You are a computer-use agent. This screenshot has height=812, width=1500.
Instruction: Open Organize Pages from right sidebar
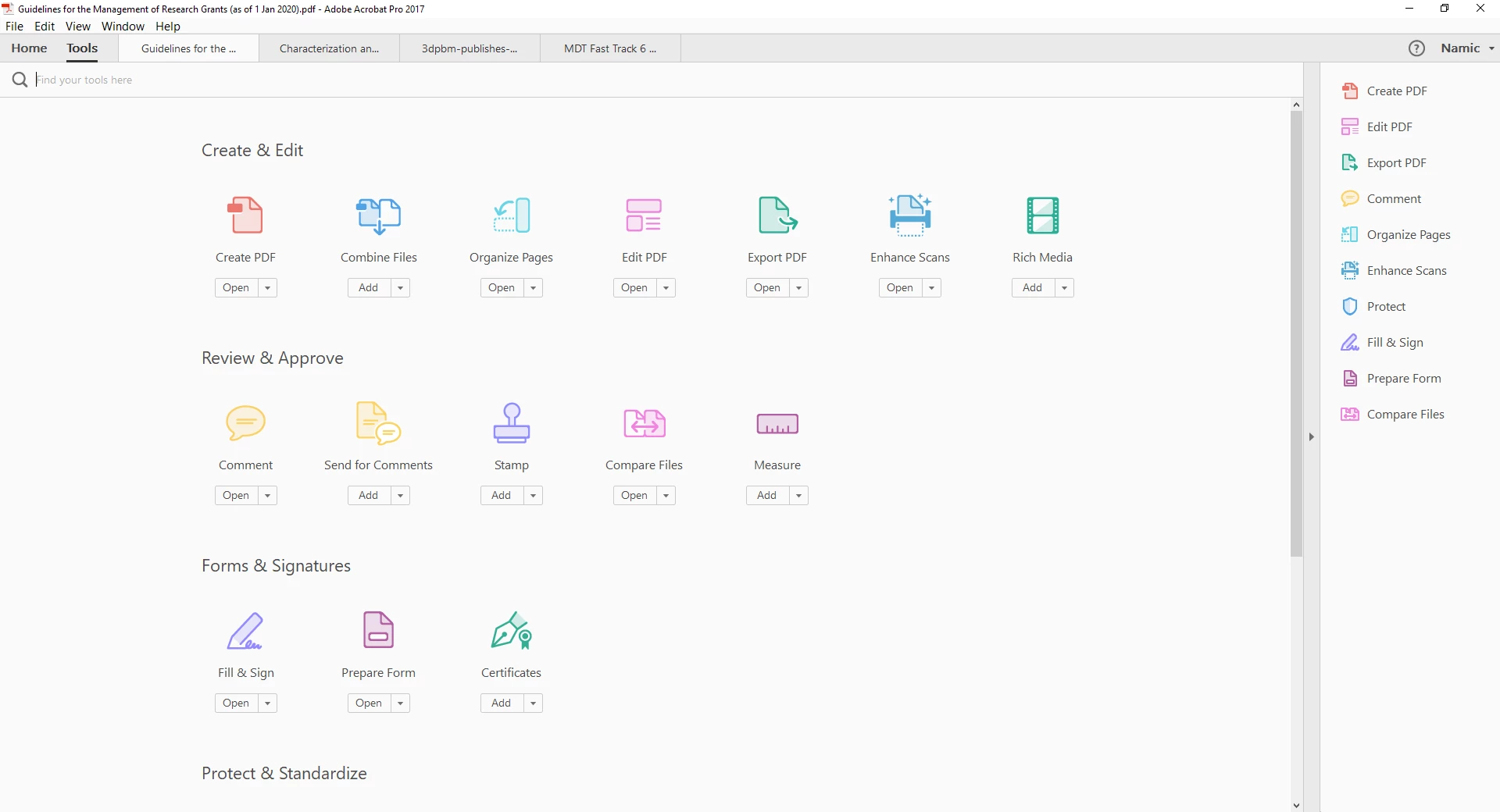click(x=1395, y=234)
